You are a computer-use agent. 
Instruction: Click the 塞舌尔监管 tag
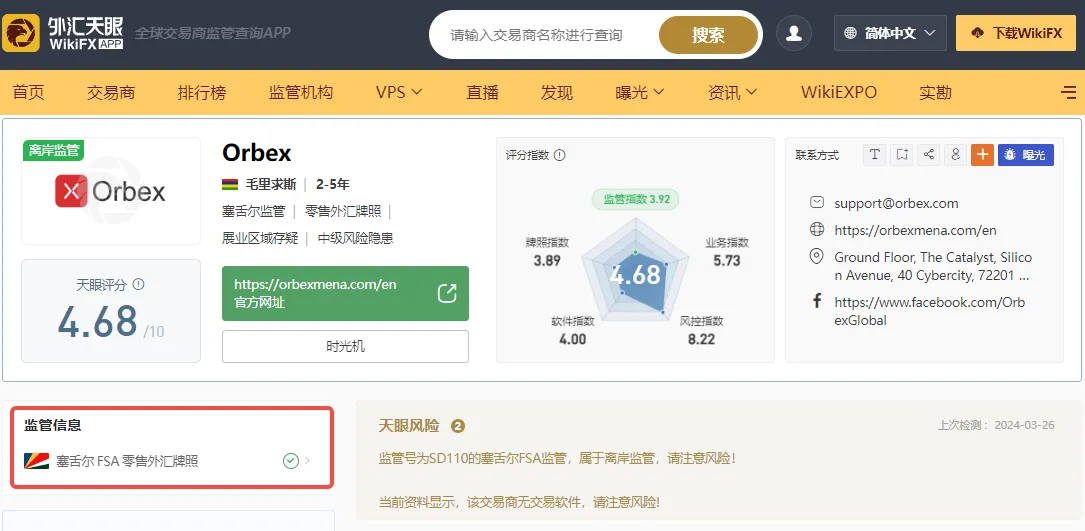253,211
